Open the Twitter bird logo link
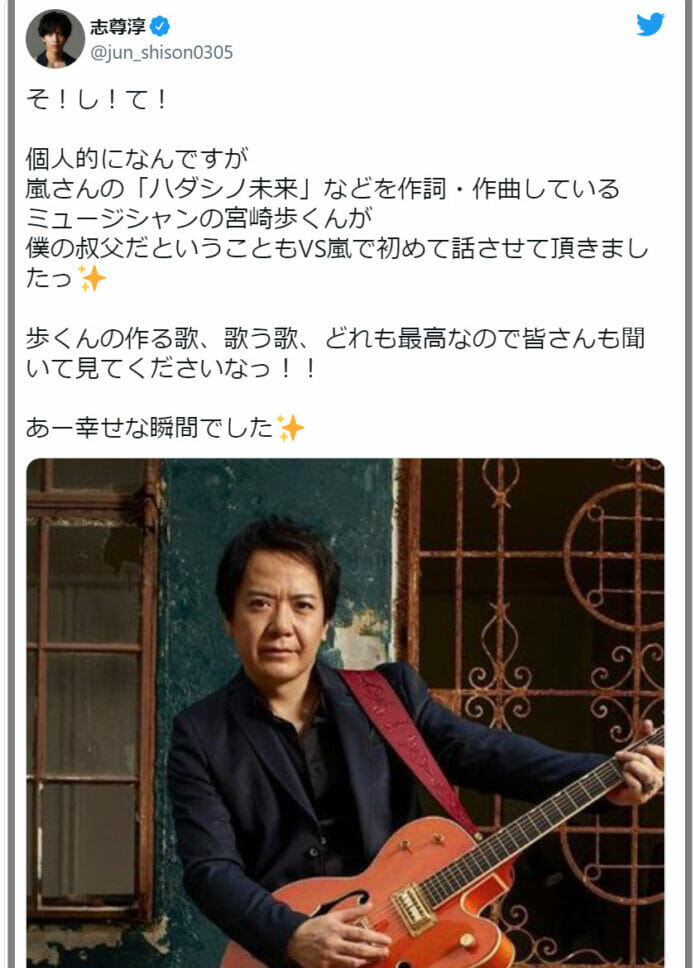The width and height of the screenshot is (700, 968). click(x=650, y=25)
